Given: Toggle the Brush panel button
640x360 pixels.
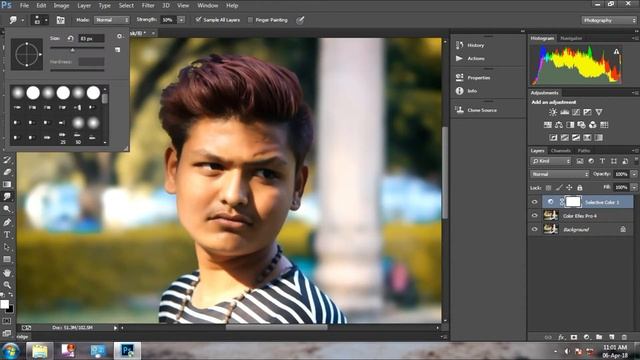Looking at the screenshot, I should (x=60, y=20).
